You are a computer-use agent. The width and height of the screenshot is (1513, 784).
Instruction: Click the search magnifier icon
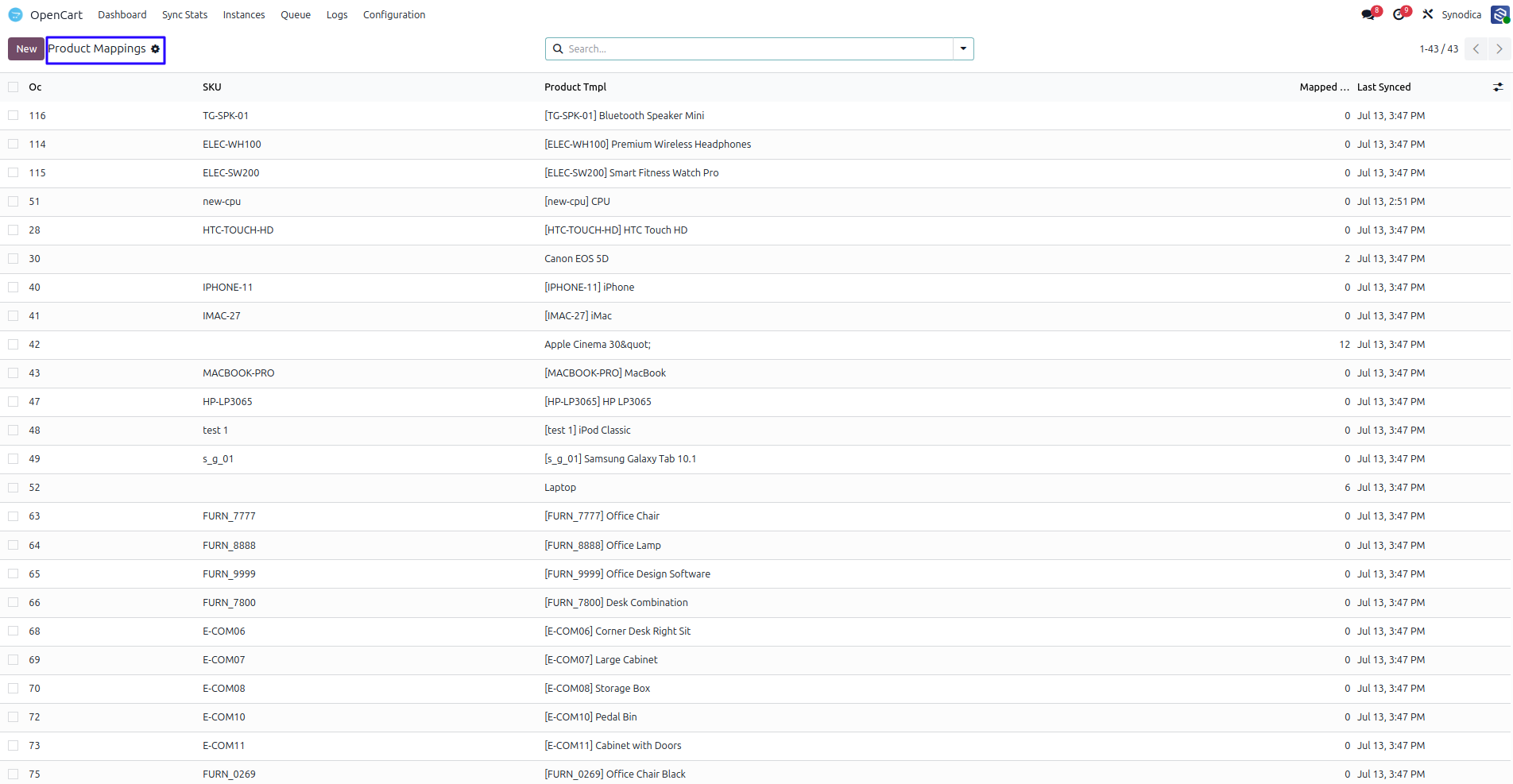click(x=558, y=49)
